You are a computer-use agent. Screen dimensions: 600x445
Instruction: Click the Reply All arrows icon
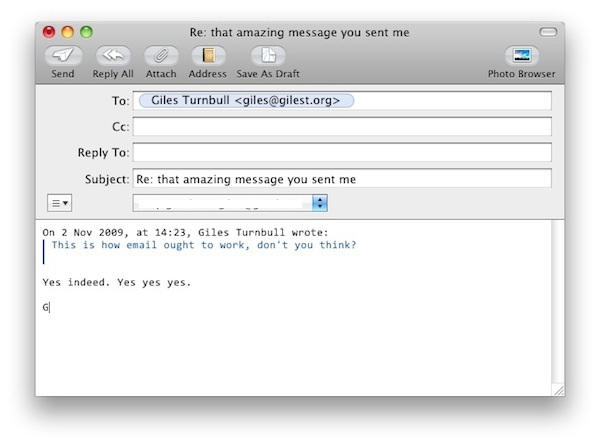click(x=112, y=56)
